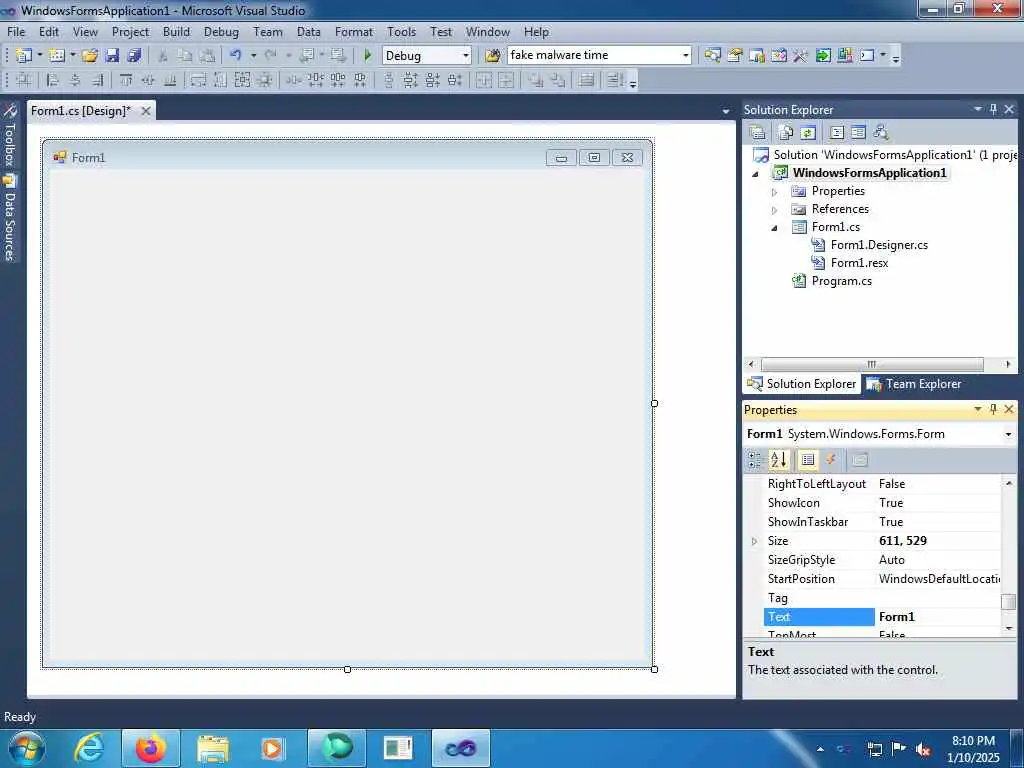Open the Tools menu
The height and width of the screenshot is (768, 1024).
[401, 31]
